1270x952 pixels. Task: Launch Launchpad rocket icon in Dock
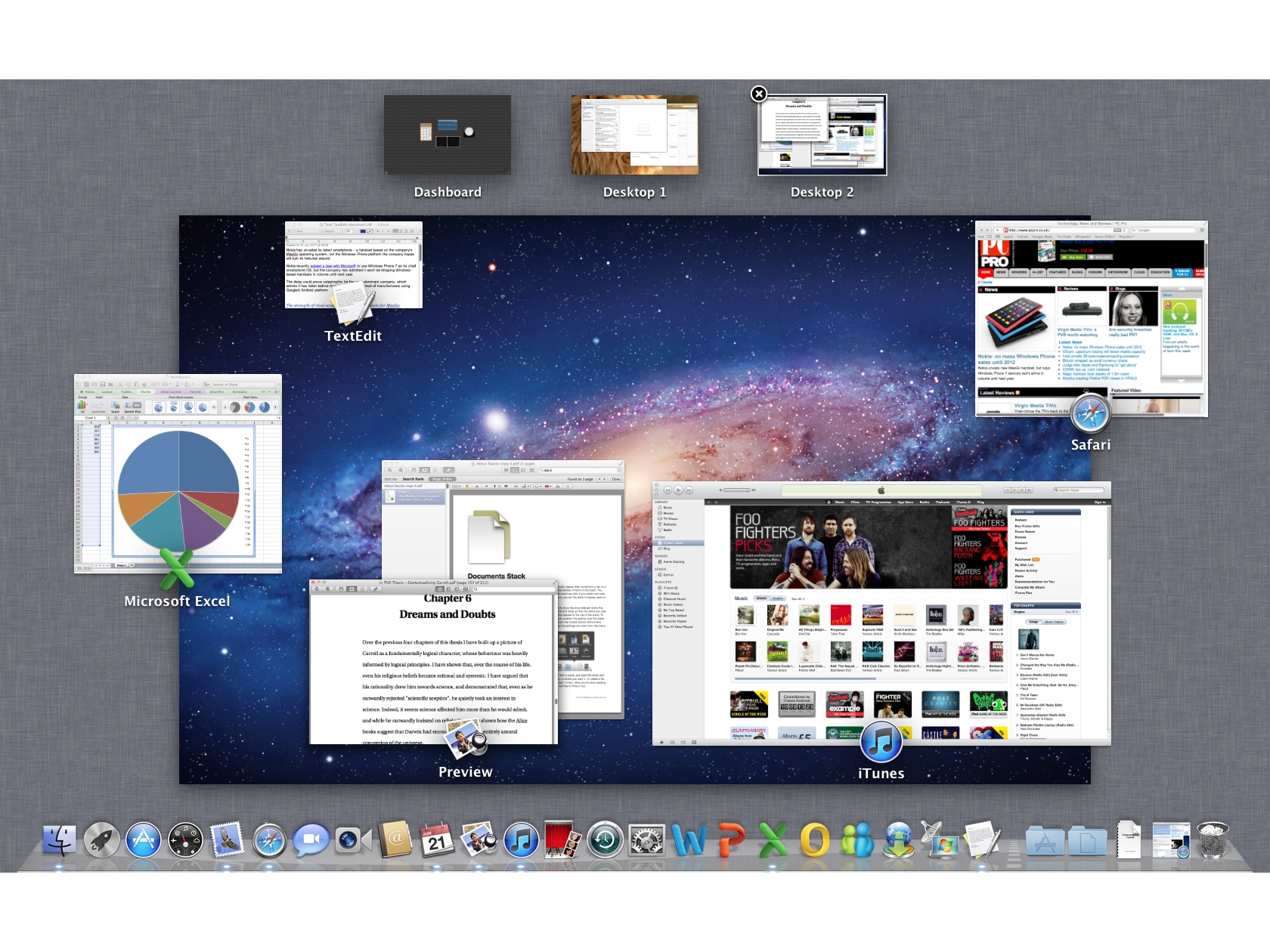(101, 840)
